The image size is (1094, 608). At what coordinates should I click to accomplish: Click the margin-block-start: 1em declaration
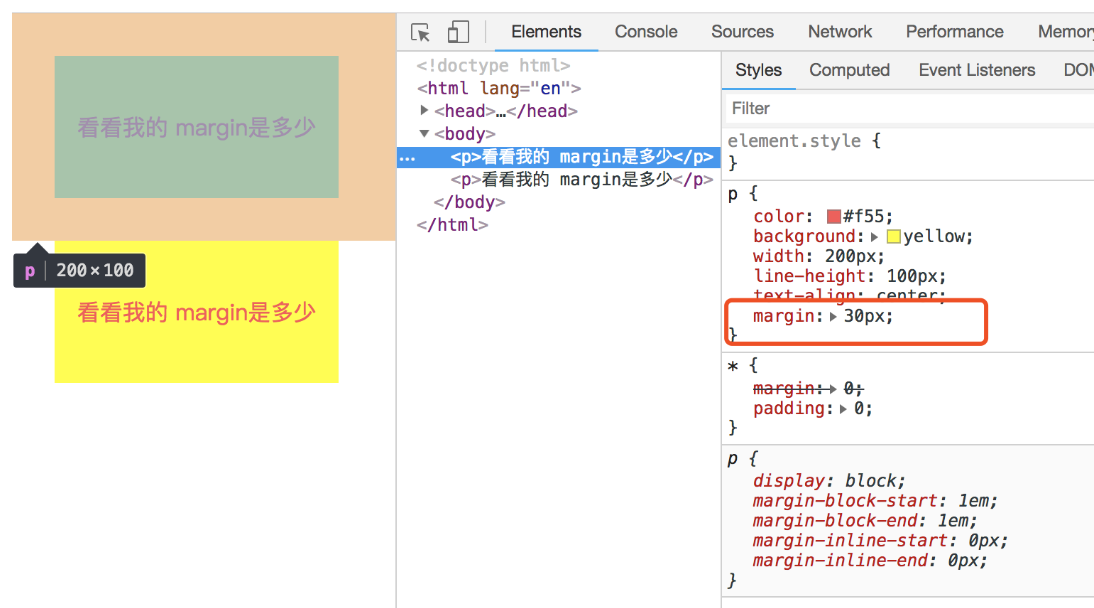[875, 501]
